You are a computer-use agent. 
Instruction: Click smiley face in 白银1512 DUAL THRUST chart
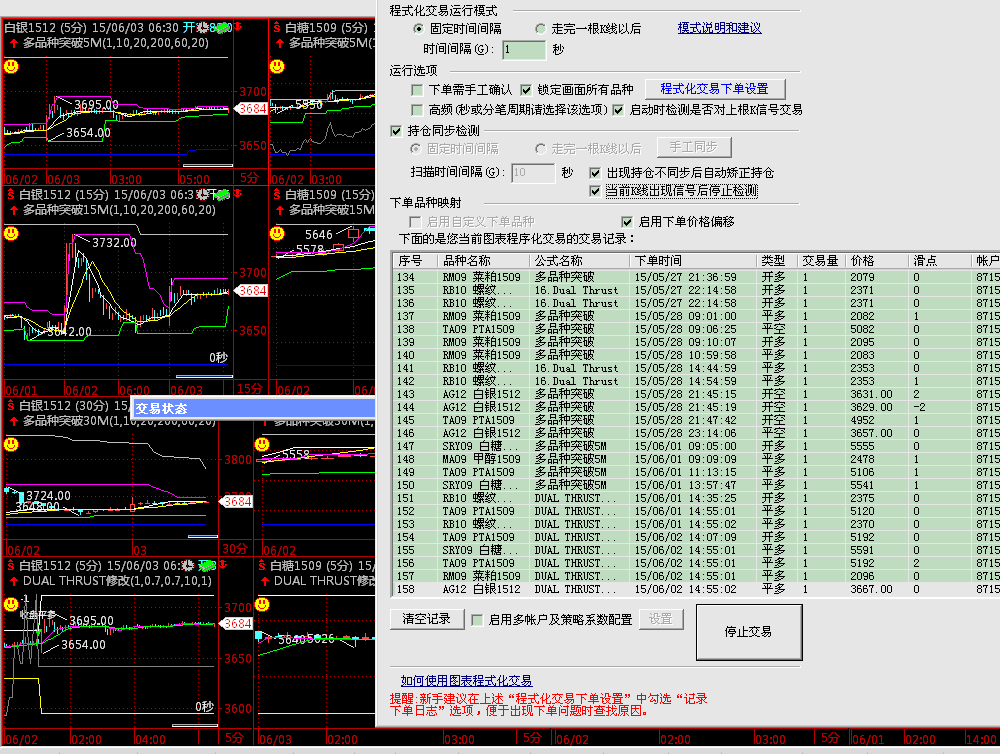click(x=11, y=604)
